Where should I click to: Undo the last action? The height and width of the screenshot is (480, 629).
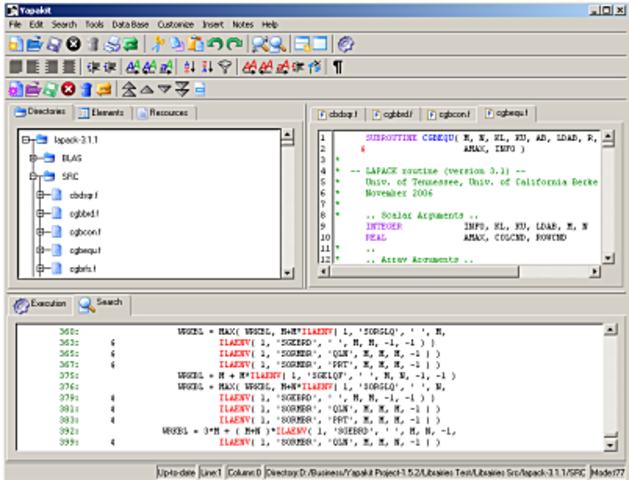pos(215,44)
